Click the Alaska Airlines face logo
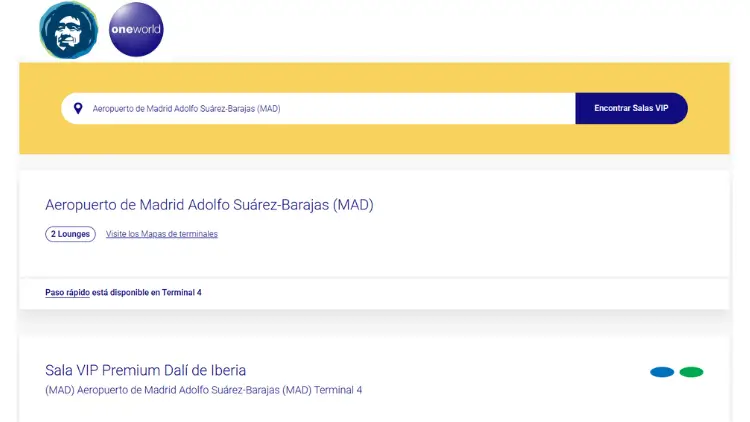This screenshot has height=422, width=750. click(x=68, y=30)
